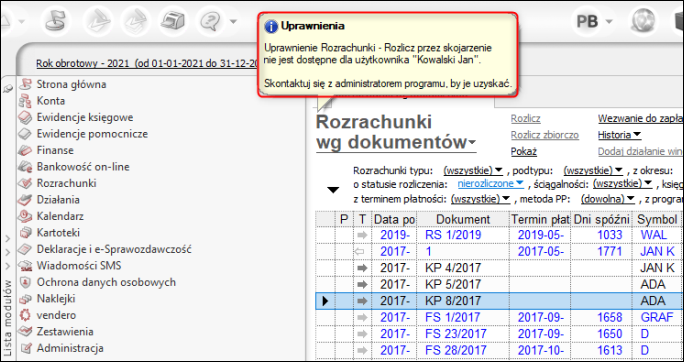Screen dimensions: 684x362
Task: Click the printer toolbar icon
Action: 173,20
